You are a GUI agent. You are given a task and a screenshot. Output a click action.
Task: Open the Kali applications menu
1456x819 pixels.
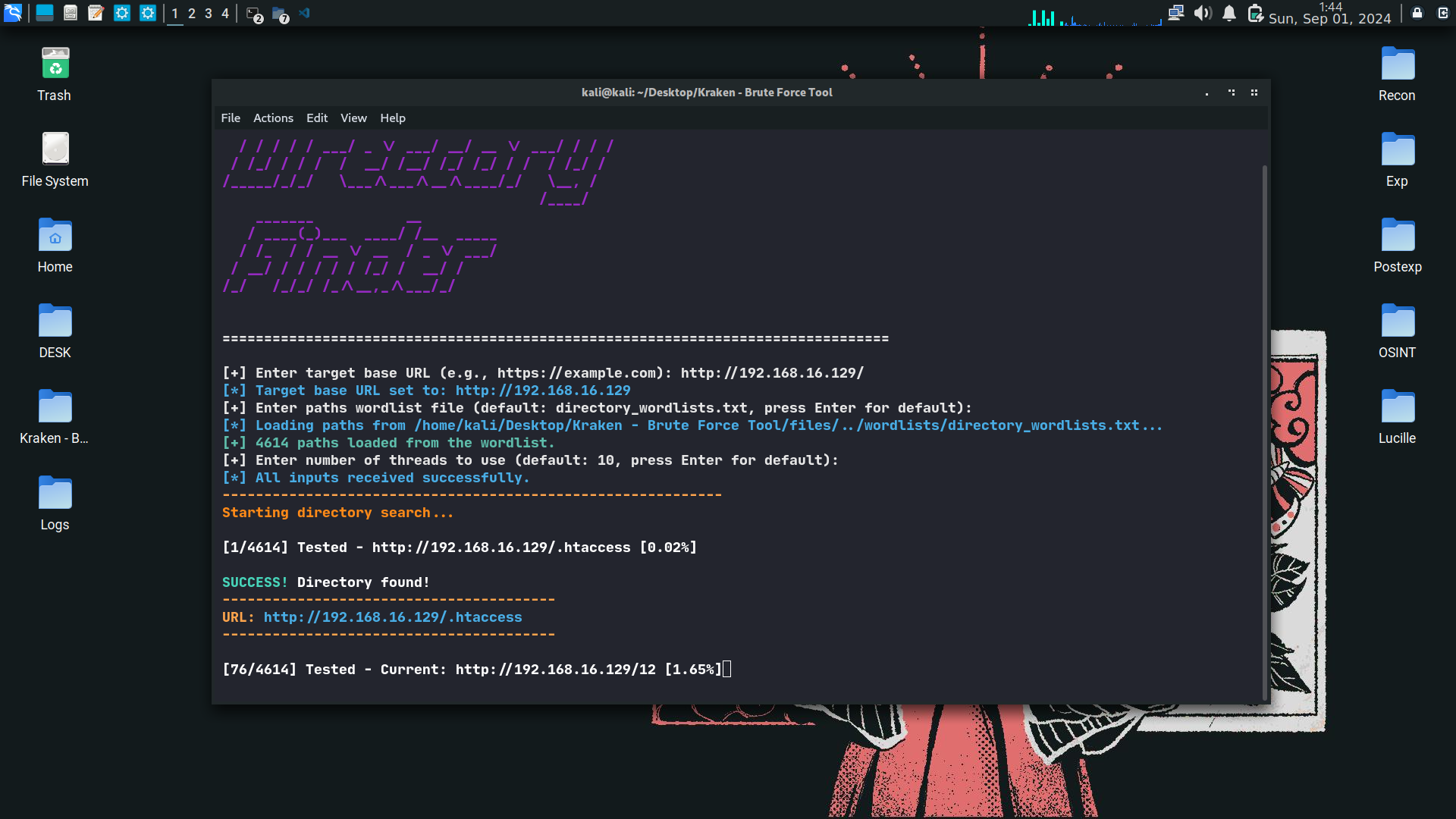tap(13, 13)
